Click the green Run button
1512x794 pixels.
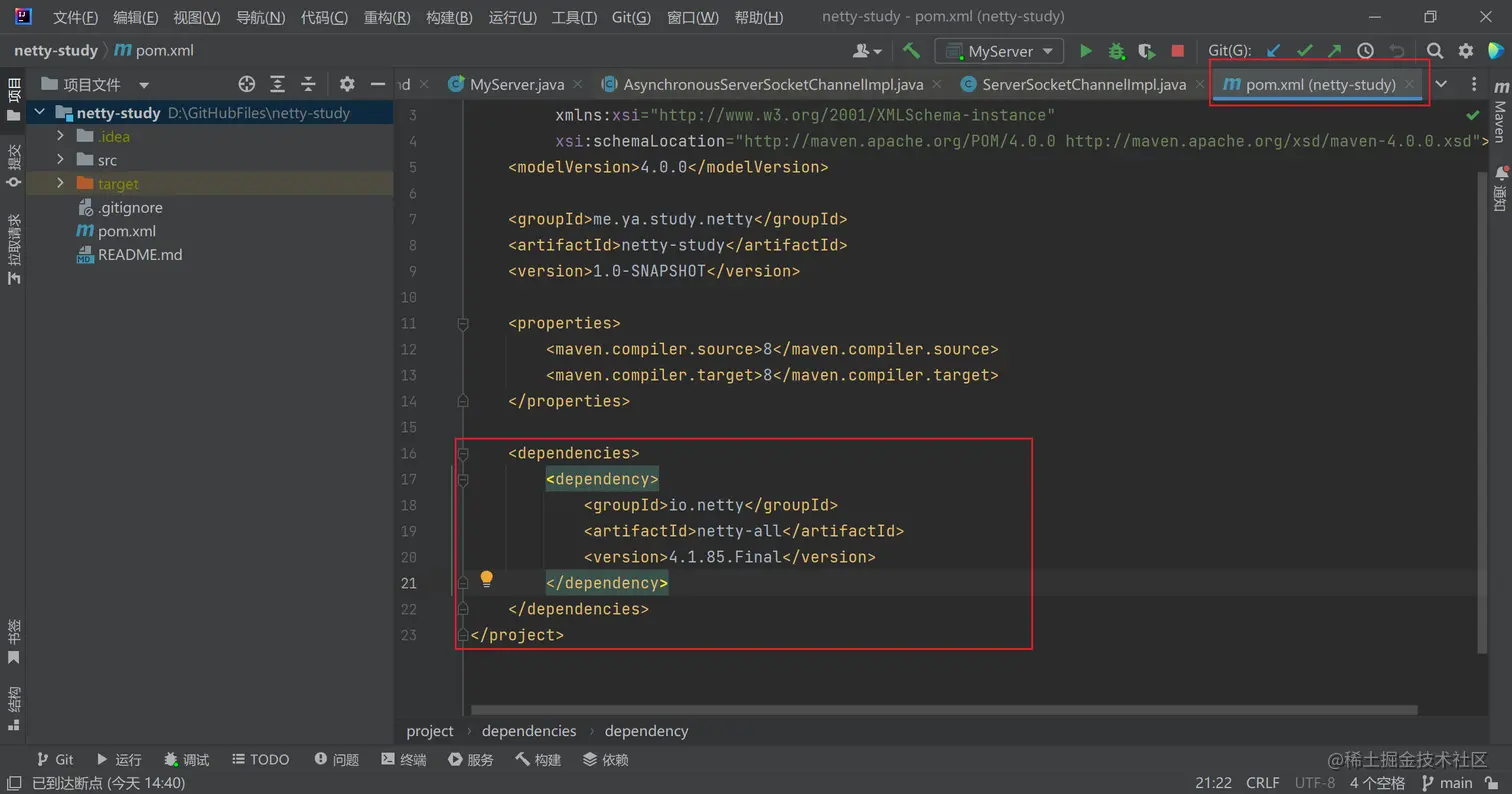point(1085,51)
